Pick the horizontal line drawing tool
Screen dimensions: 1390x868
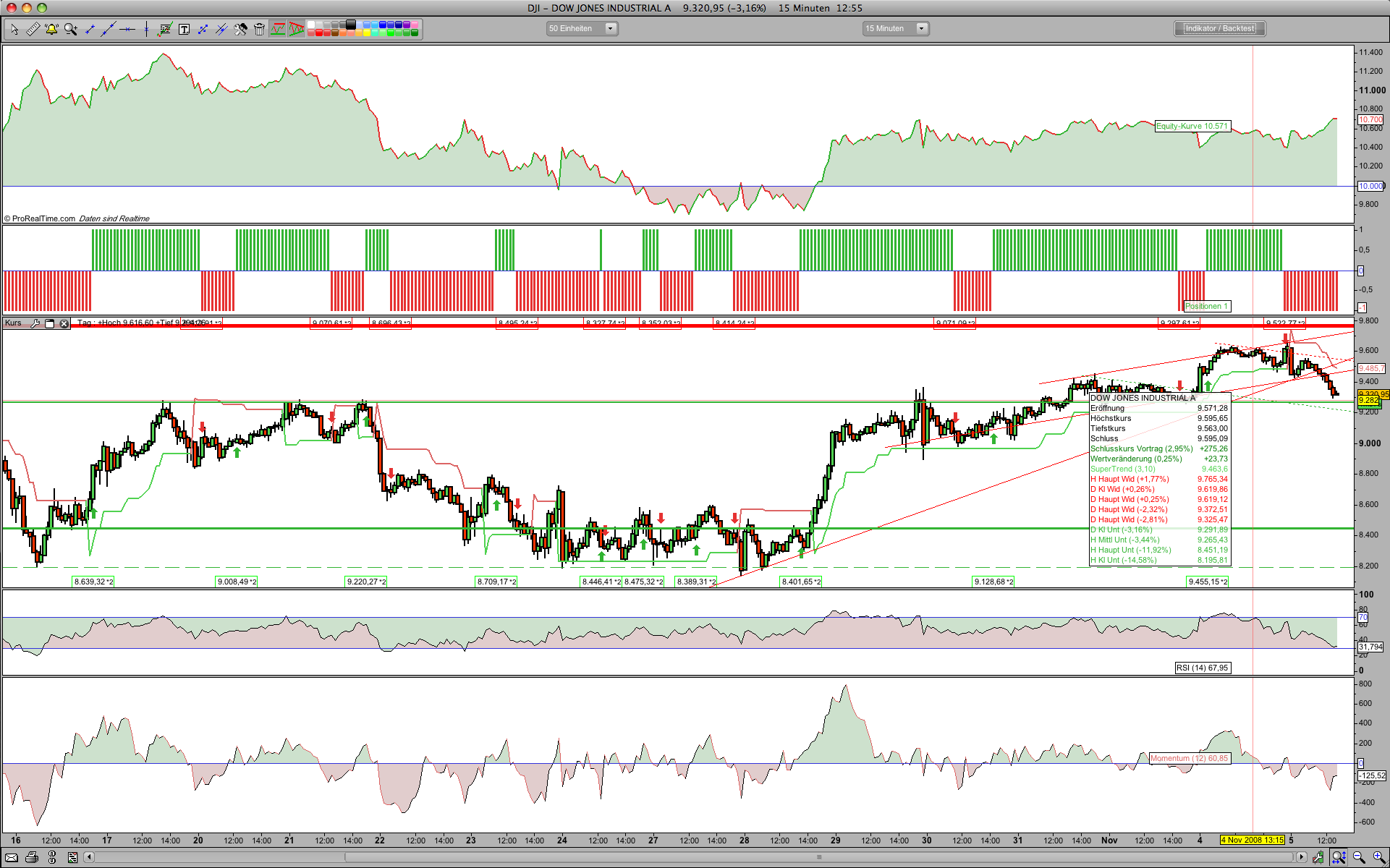coord(127,29)
